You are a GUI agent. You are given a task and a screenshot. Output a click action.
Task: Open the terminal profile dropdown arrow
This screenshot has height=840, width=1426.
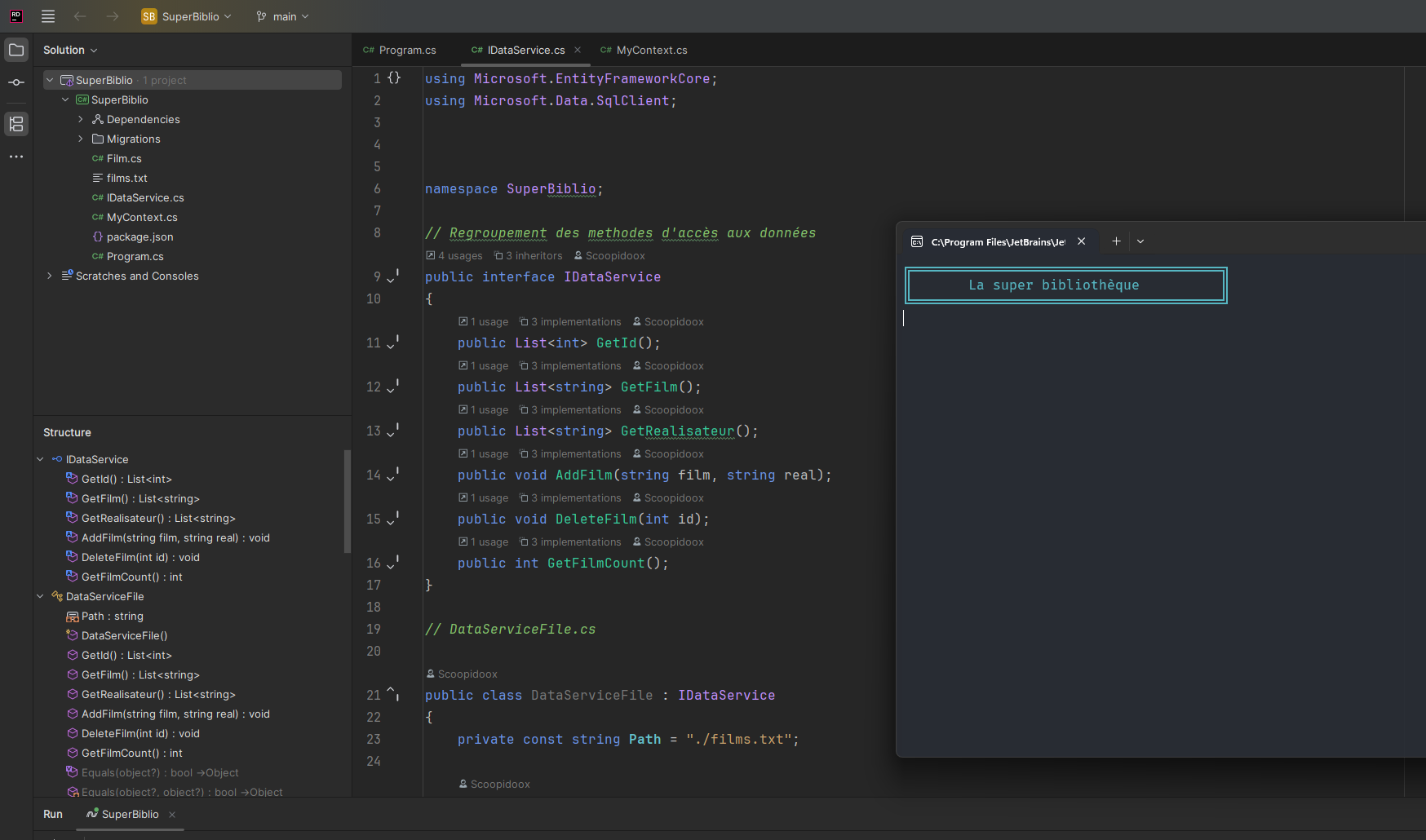[1140, 241]
